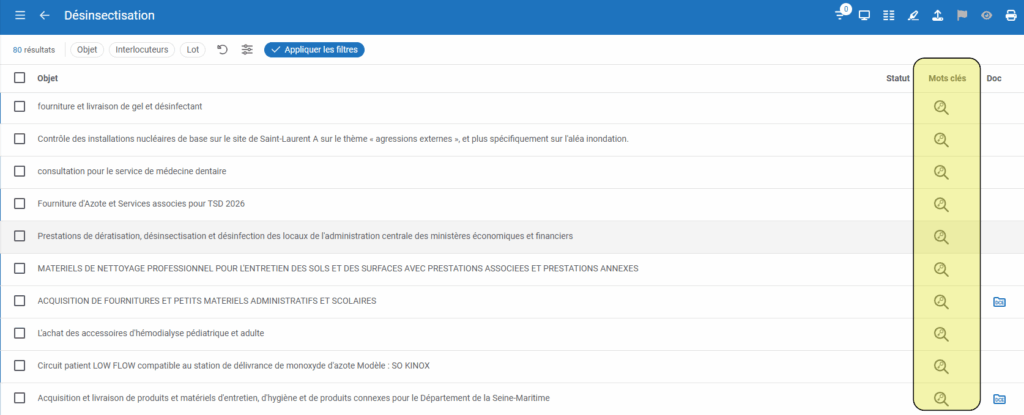Image resolution: width=1024 pixels, height=415 pixels.
Task: Open the Objet filter chip
Action: pyautogui.click(x=88, y=50)
